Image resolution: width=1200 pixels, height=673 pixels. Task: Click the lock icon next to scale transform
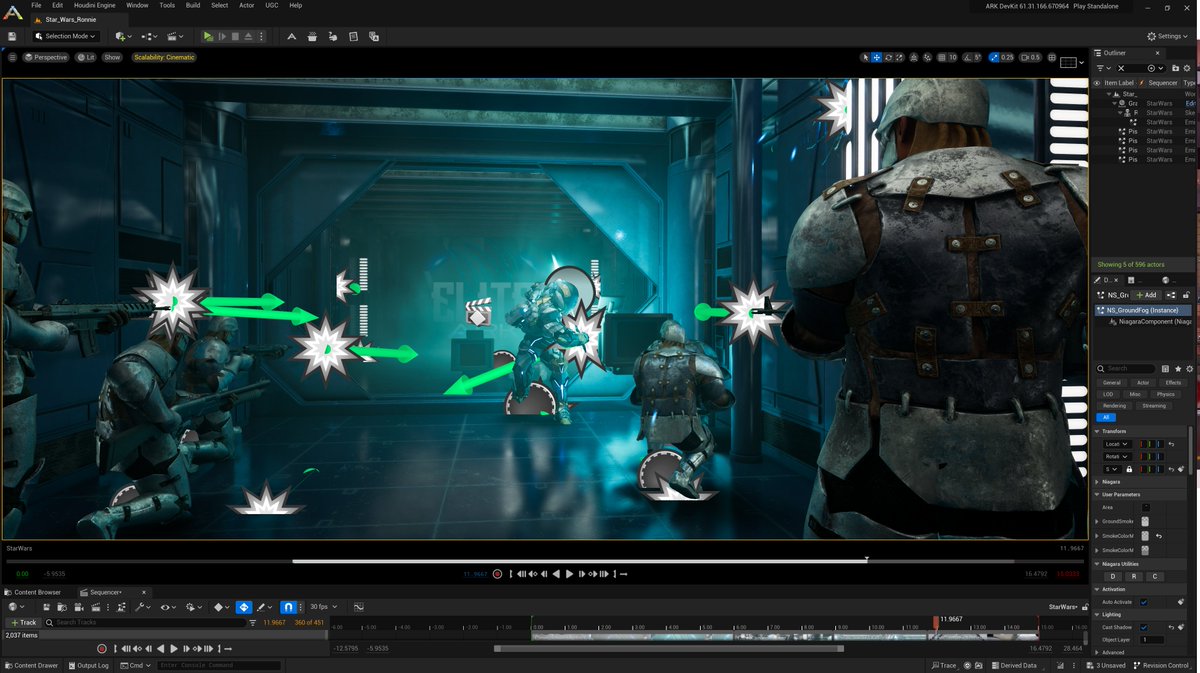pyautogui.click(x=1129, y=469)
